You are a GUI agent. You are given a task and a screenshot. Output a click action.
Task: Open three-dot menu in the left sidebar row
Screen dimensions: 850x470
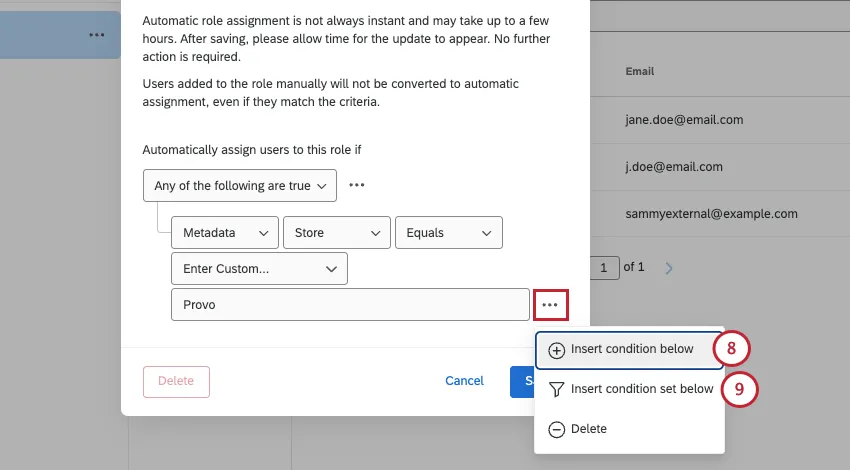pos(96,35)
